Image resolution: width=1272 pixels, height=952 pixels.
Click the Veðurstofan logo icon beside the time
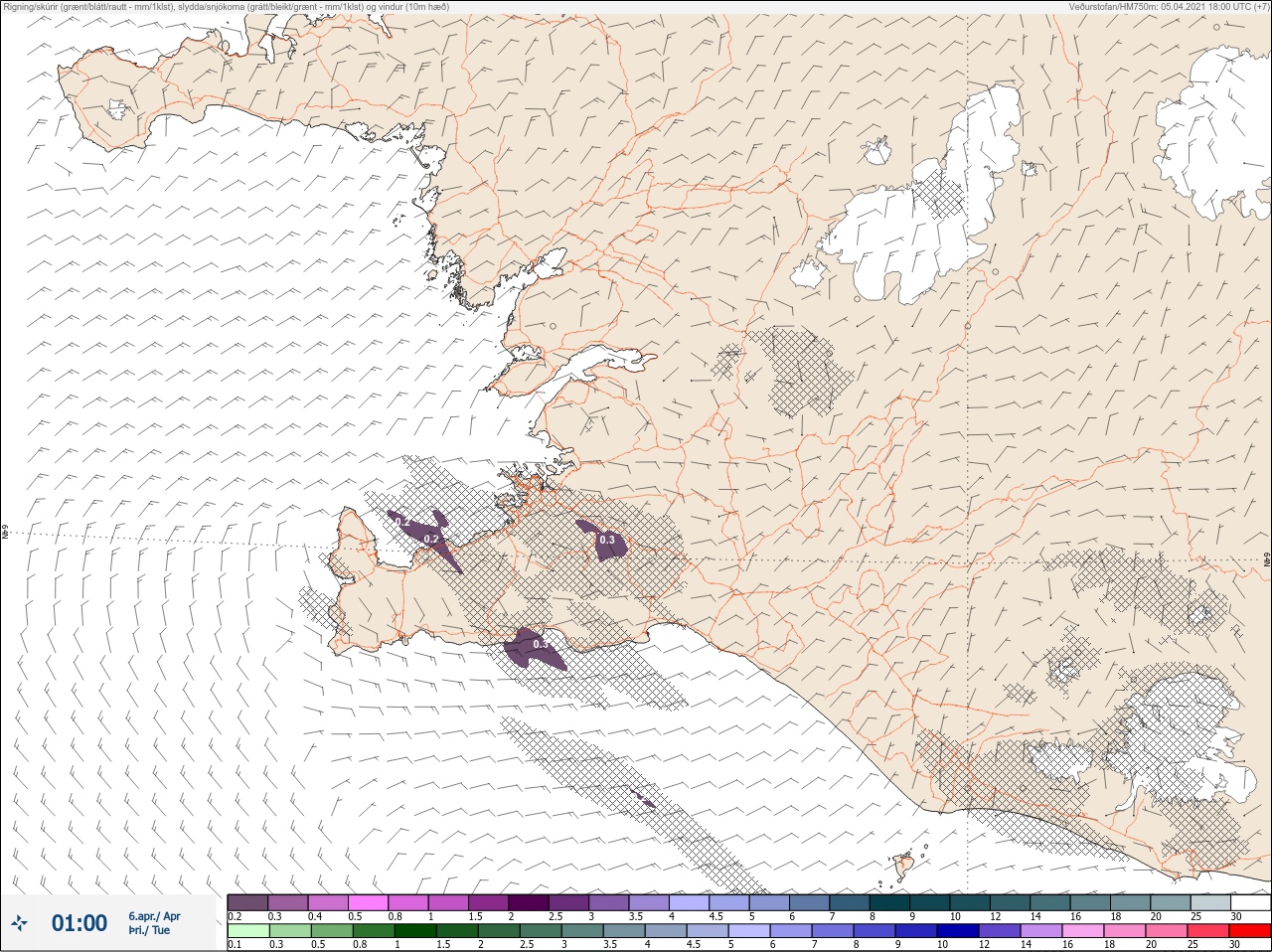18,924
